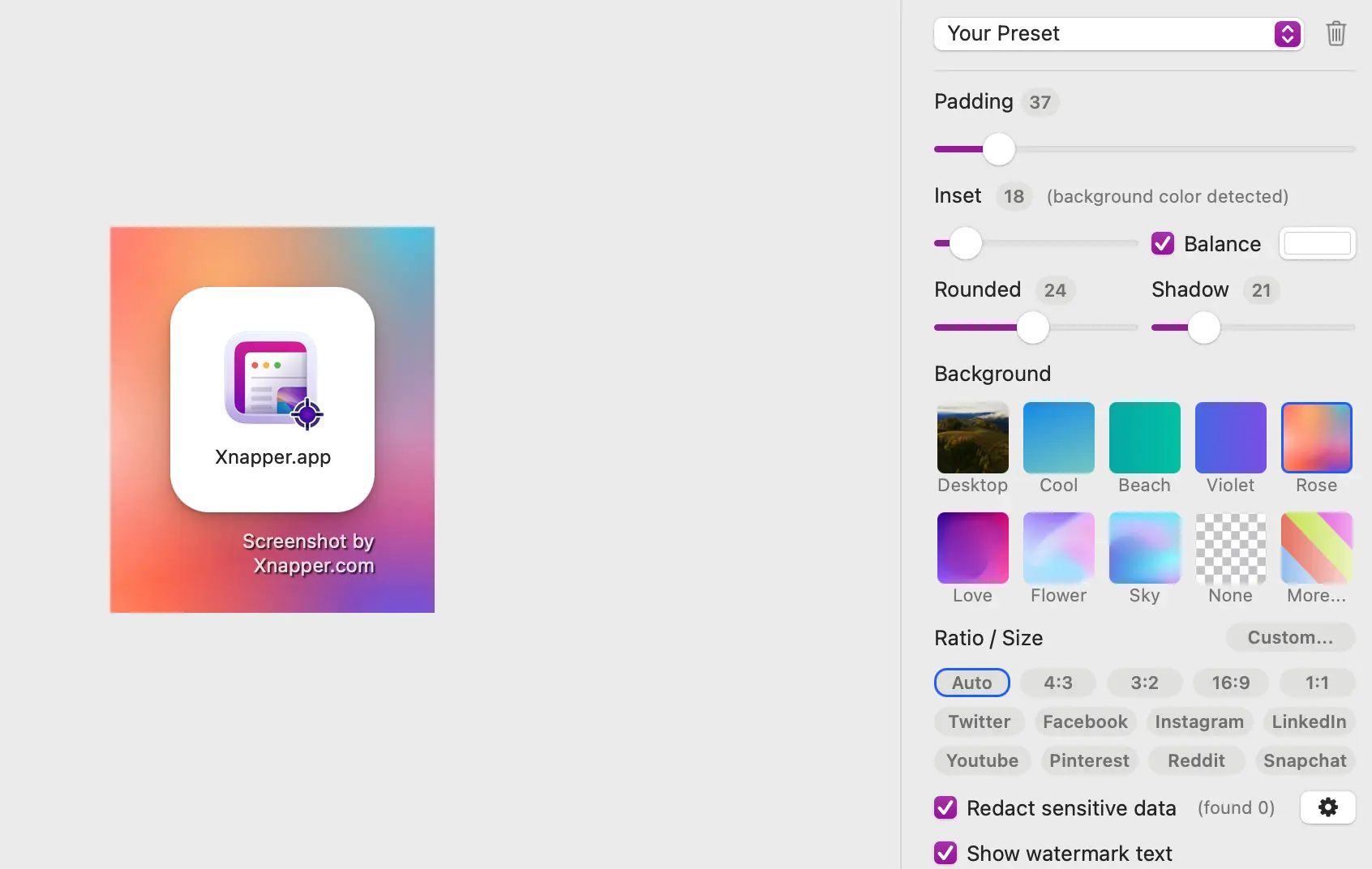The height and width of the screenshot is (869, 1372).
Task: Choose the Instagram size preset
Action: [x=1198, y=721]
